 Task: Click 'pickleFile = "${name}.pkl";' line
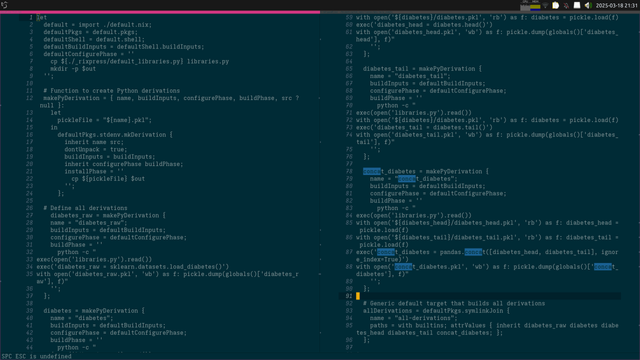click(104, 120)
